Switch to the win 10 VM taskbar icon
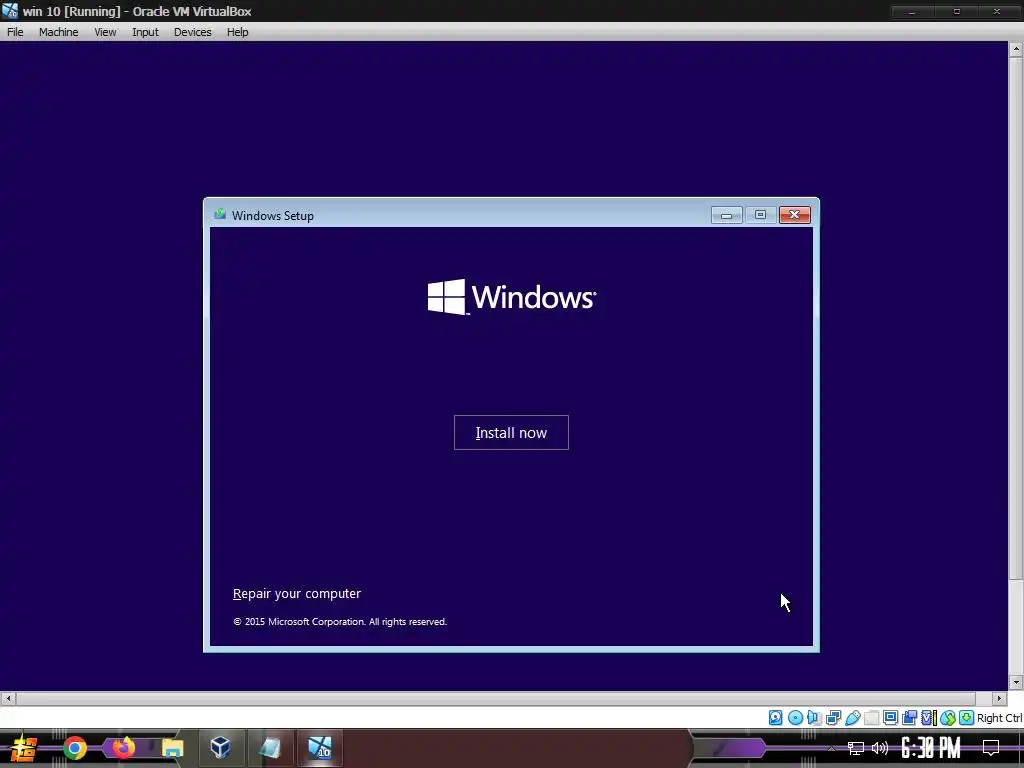The width and height of the screenshot is (1024, 768). pyautogui.click(x=320, y=748)
